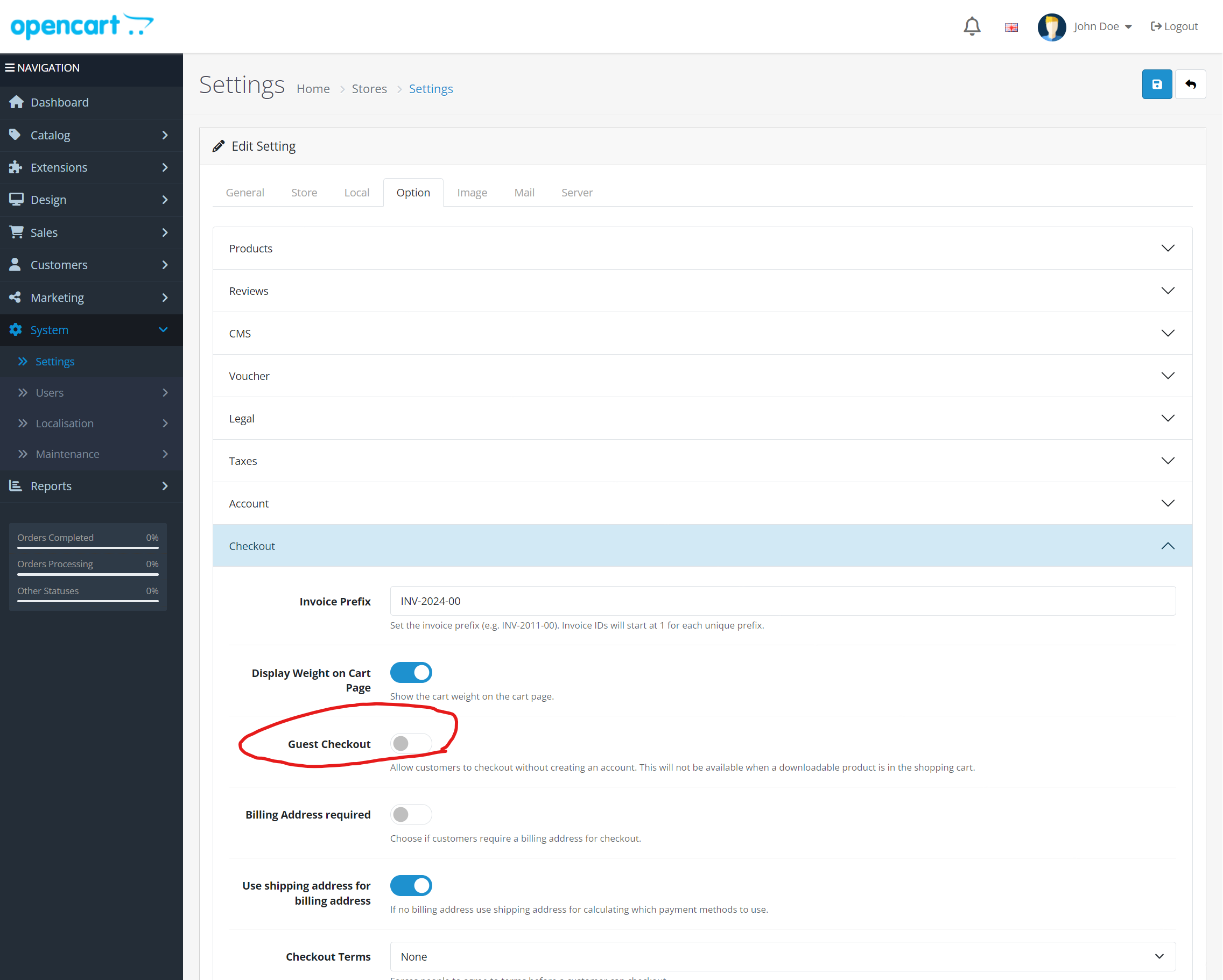
Task: Enable Billing Address required toggle
Action: pyautogui.click(x=411, y=814)
